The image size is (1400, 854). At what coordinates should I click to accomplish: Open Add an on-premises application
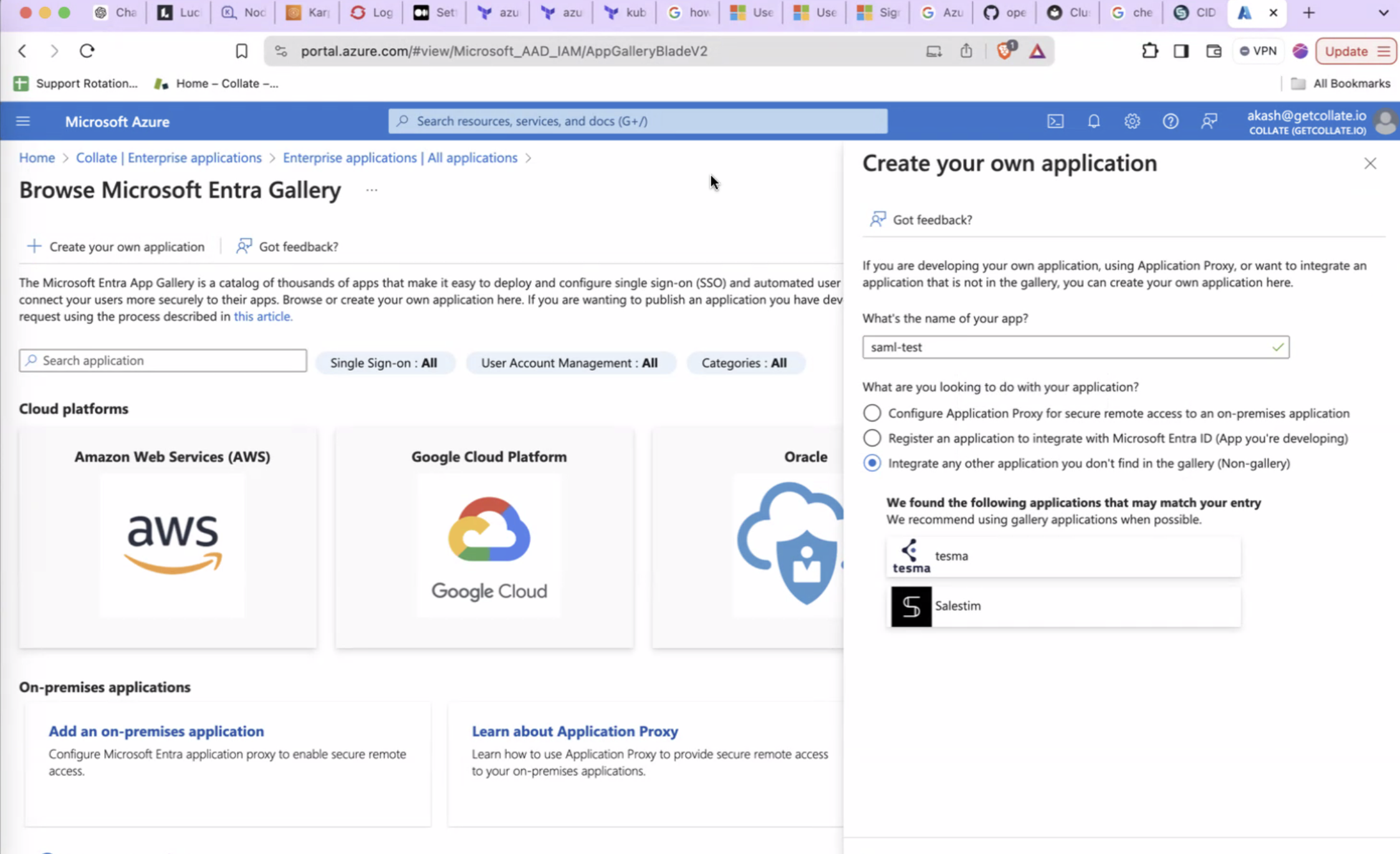tap(156, 731)
